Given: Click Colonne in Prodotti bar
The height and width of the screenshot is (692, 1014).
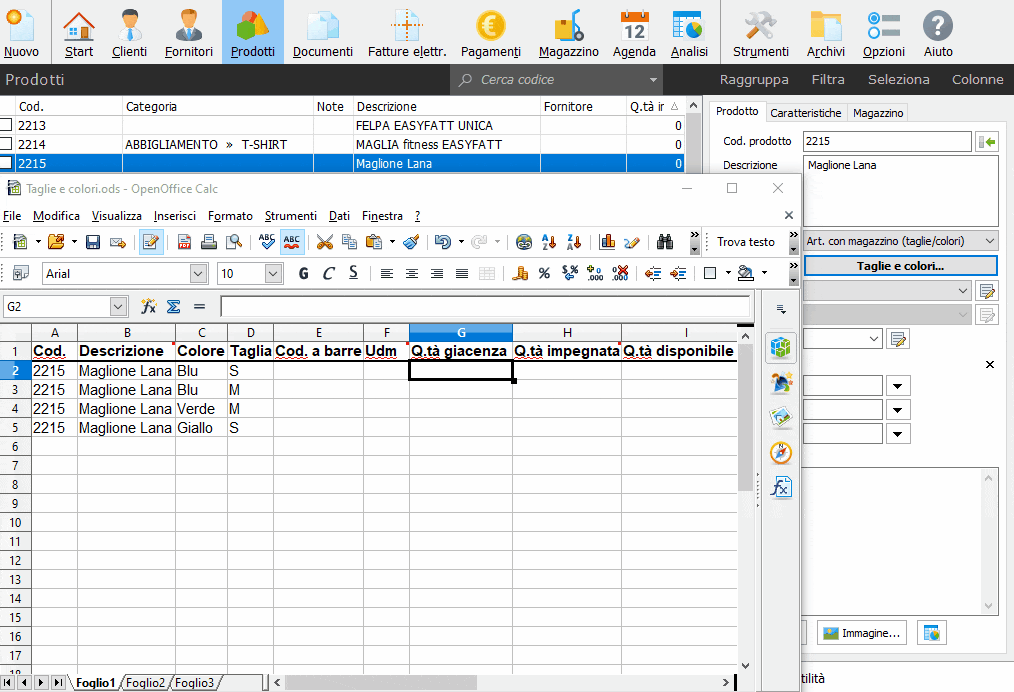Looking at the screenshot, I should click(x=977, y=80).
